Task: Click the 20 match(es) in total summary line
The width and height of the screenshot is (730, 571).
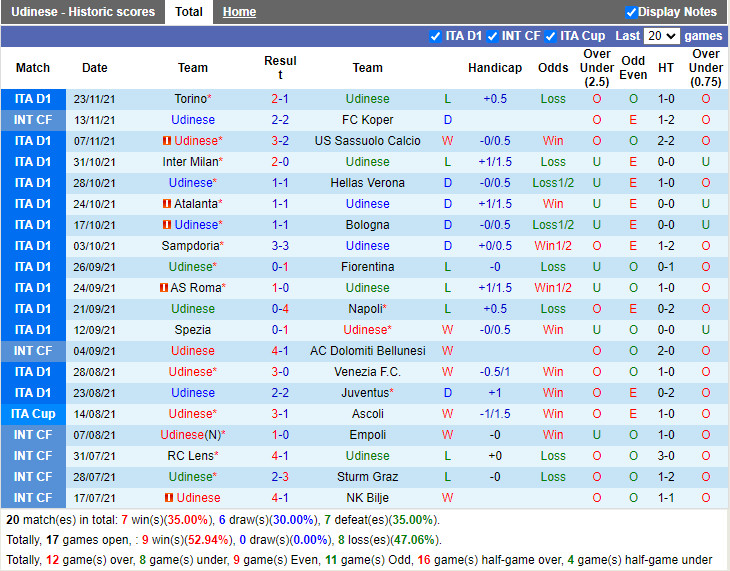Action: click(x=223, y=520)
